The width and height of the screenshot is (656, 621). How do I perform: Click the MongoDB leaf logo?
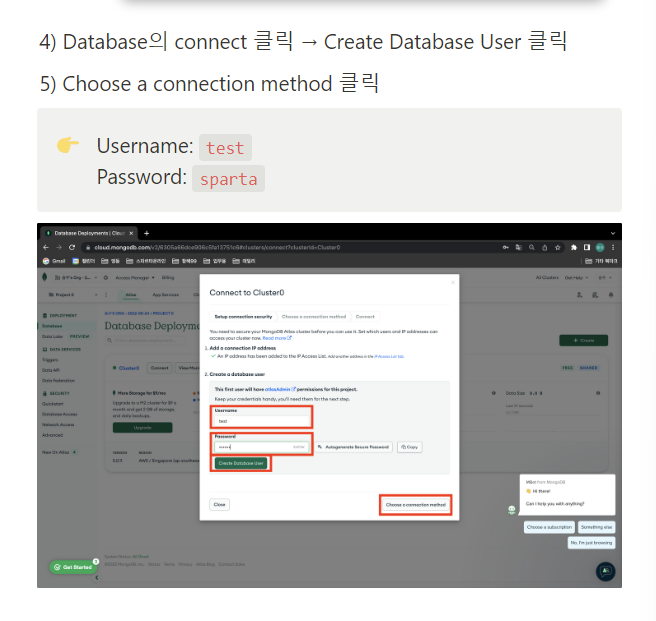click(45, 277)
